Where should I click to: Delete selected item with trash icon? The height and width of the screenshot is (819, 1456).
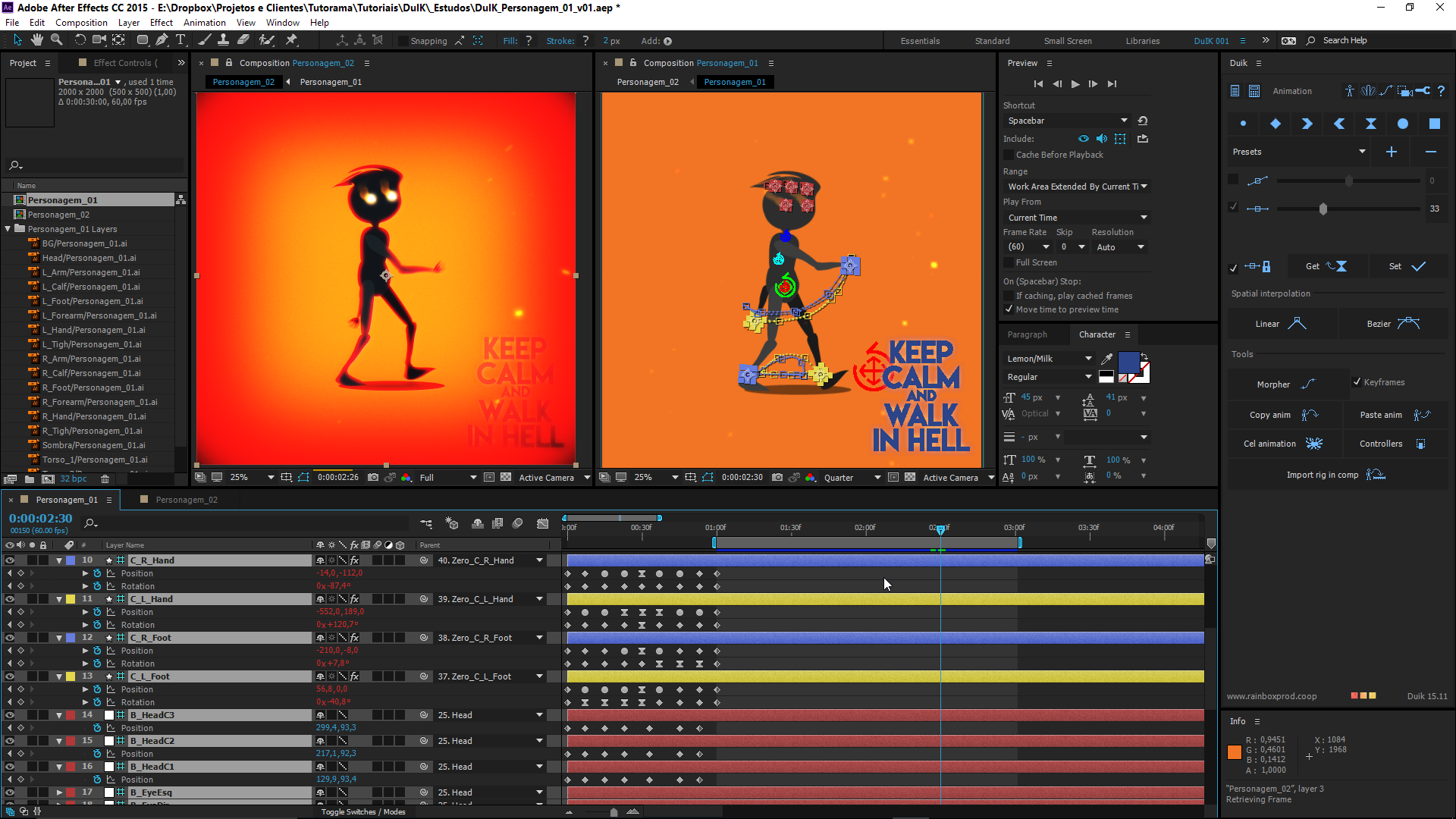pyautogui.click(x=105, y=479)
